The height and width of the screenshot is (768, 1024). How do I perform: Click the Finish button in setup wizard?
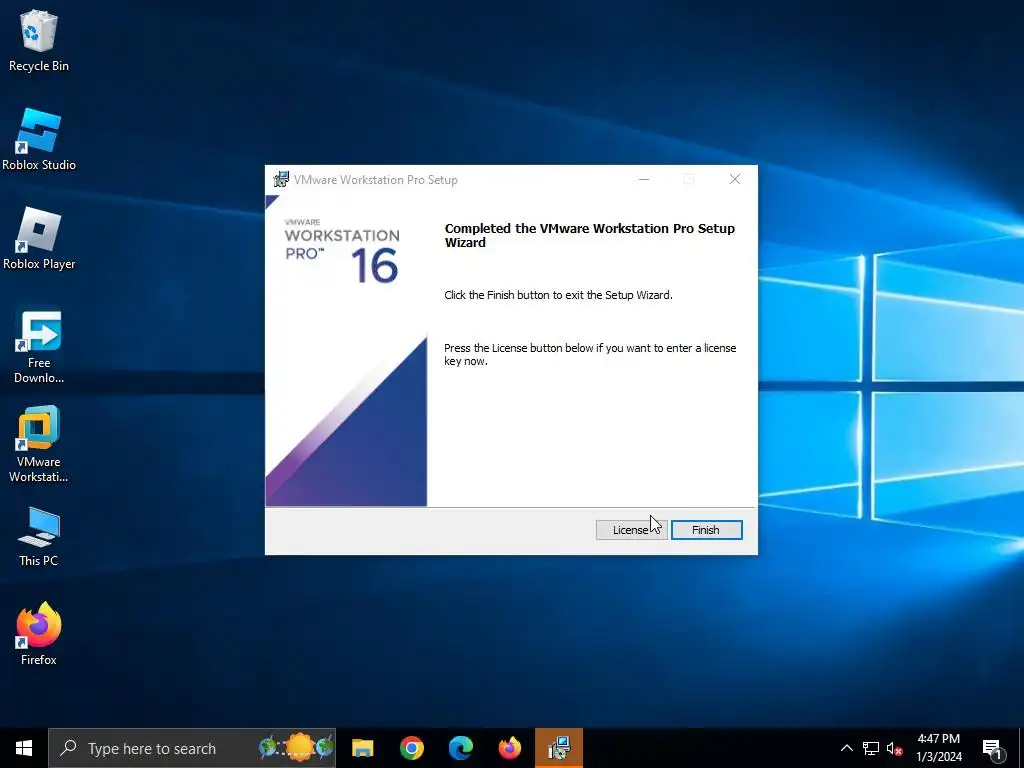point(707,530)
